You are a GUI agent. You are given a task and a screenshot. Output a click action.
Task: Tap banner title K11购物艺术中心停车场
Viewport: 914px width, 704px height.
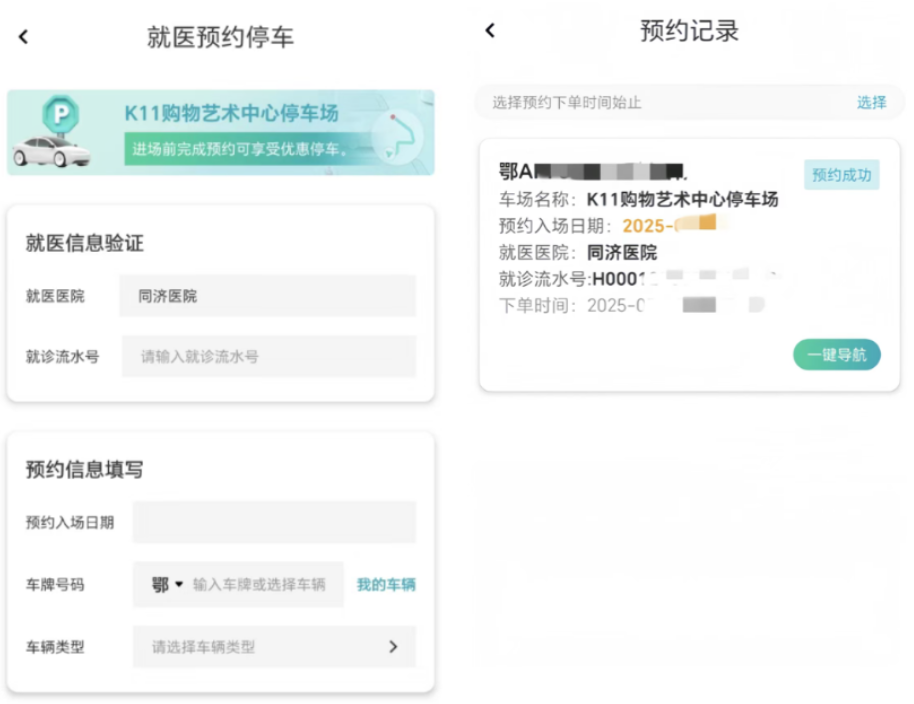(x=231, y=113)
